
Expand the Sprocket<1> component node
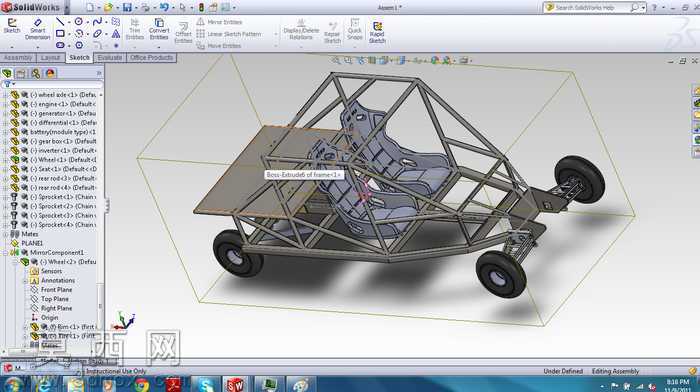coord(5,197)
